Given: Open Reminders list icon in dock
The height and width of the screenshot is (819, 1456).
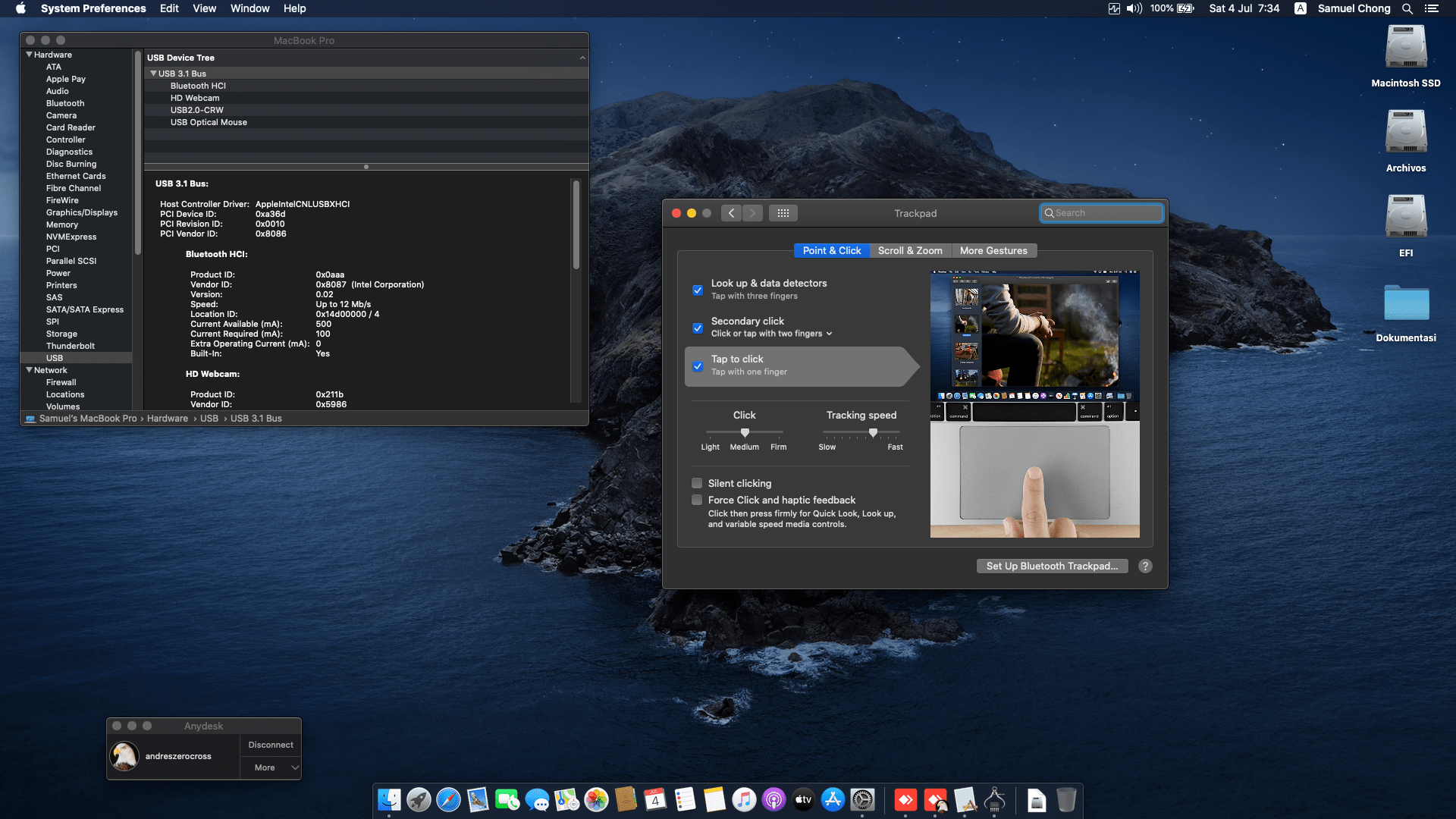Looking at the screenshot, I should tap(685, 800).
